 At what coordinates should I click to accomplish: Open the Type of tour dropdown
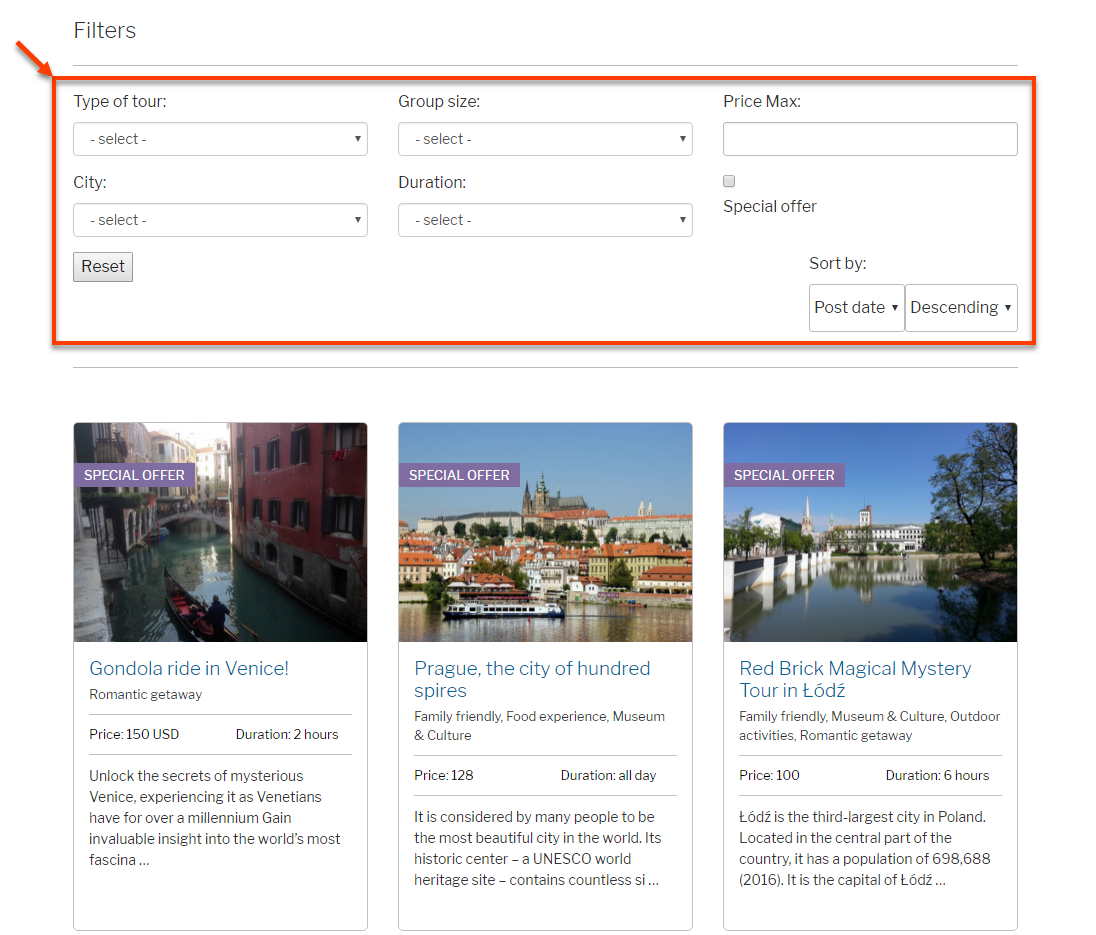(220, 139)
